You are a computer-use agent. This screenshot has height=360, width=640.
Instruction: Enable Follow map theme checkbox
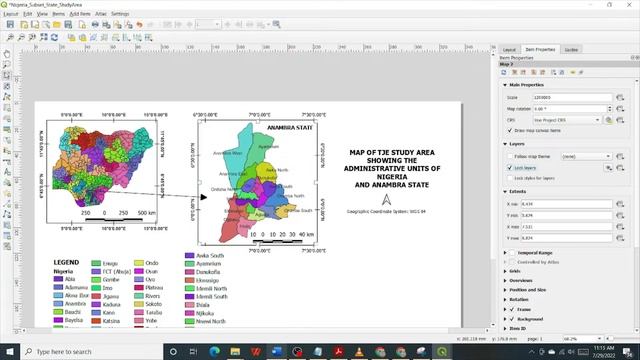(510, 156)
